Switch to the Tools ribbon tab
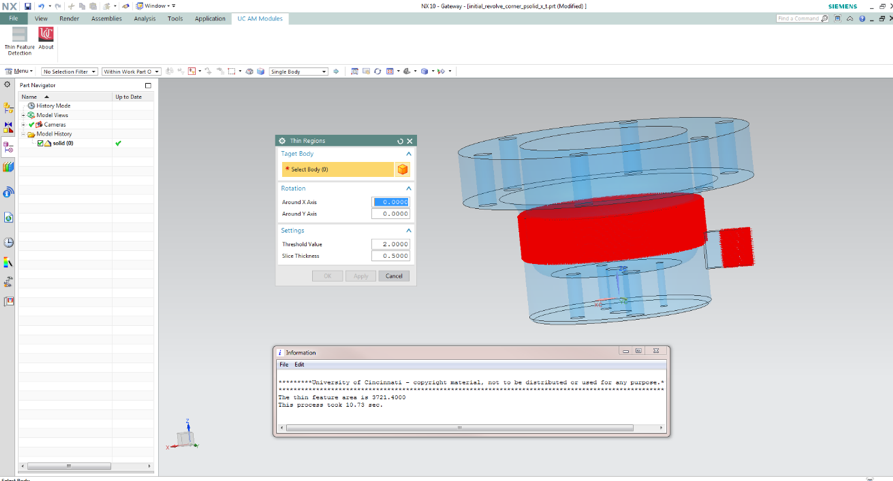This screenshot has width=893, height=481. [175, 18]
